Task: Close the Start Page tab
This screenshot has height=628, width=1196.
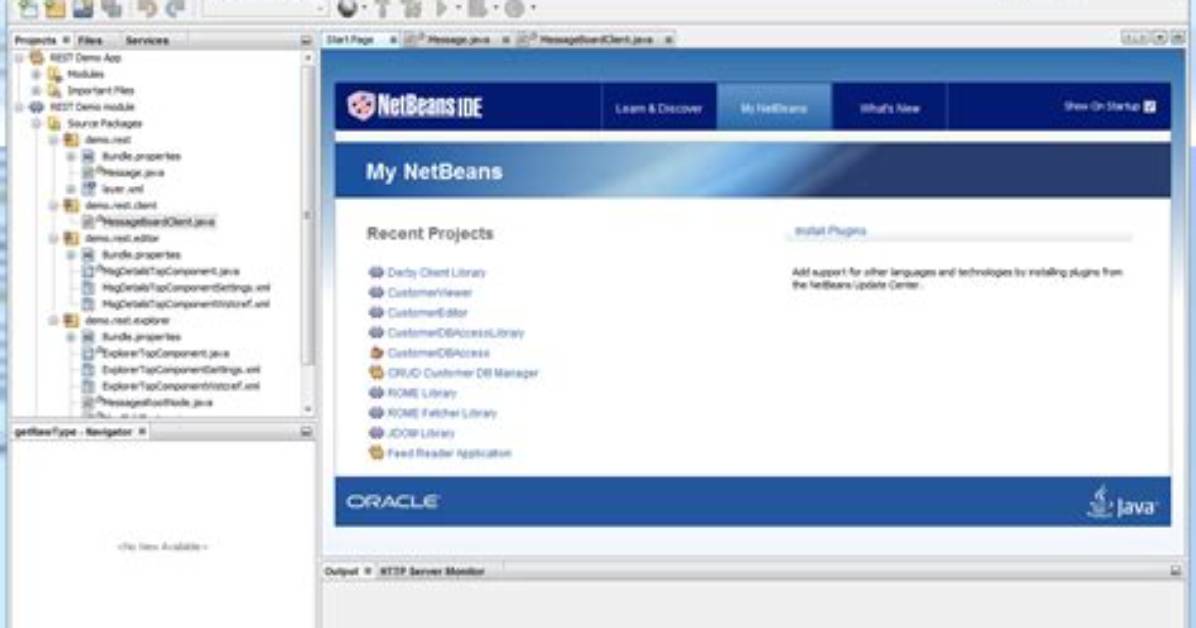Action: click(394, 40)
